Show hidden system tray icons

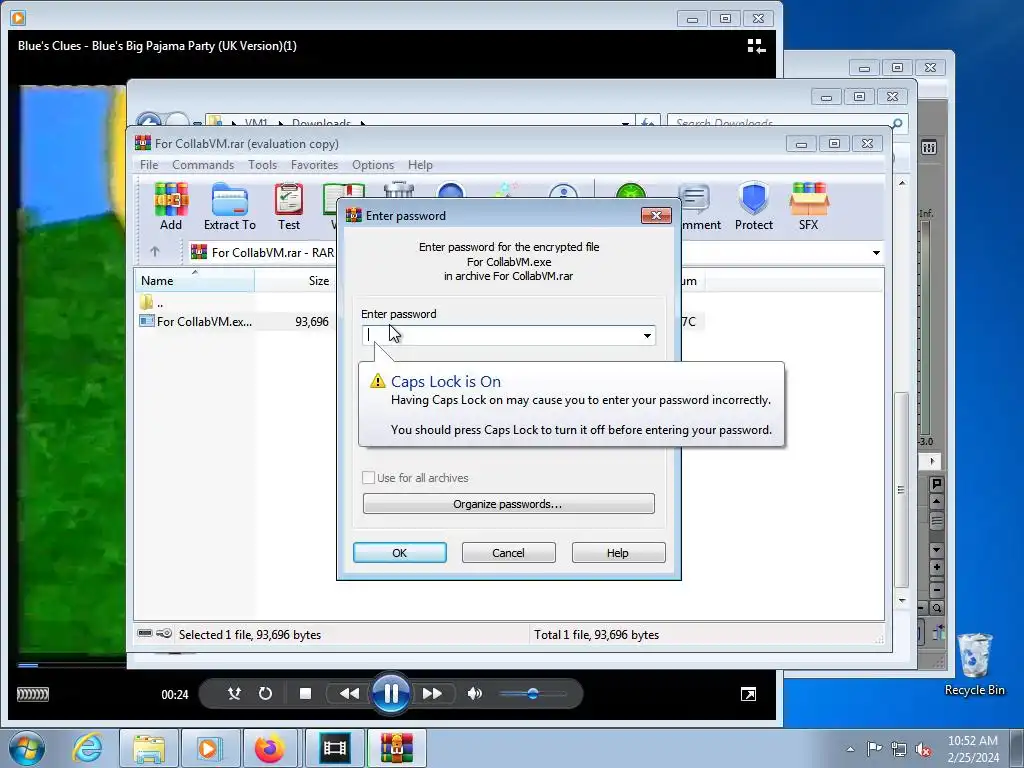850,749
